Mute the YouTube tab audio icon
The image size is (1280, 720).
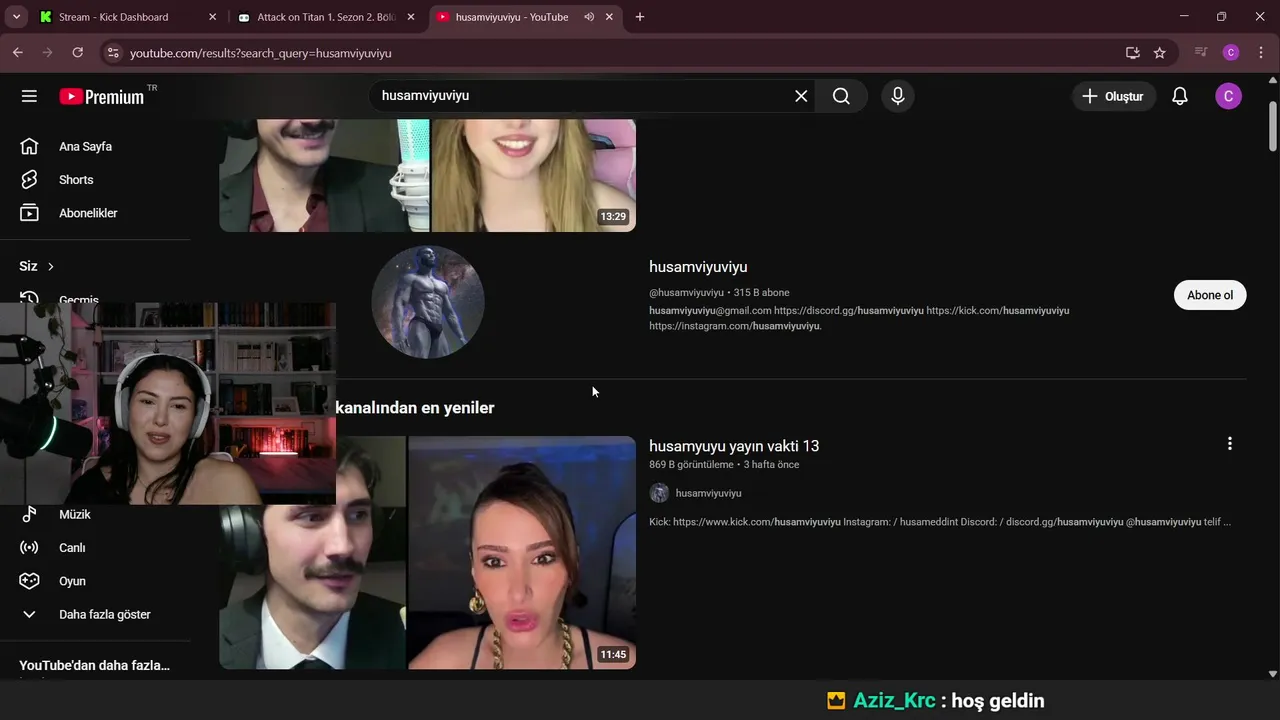pyautogui.click(x=589, y=17)
